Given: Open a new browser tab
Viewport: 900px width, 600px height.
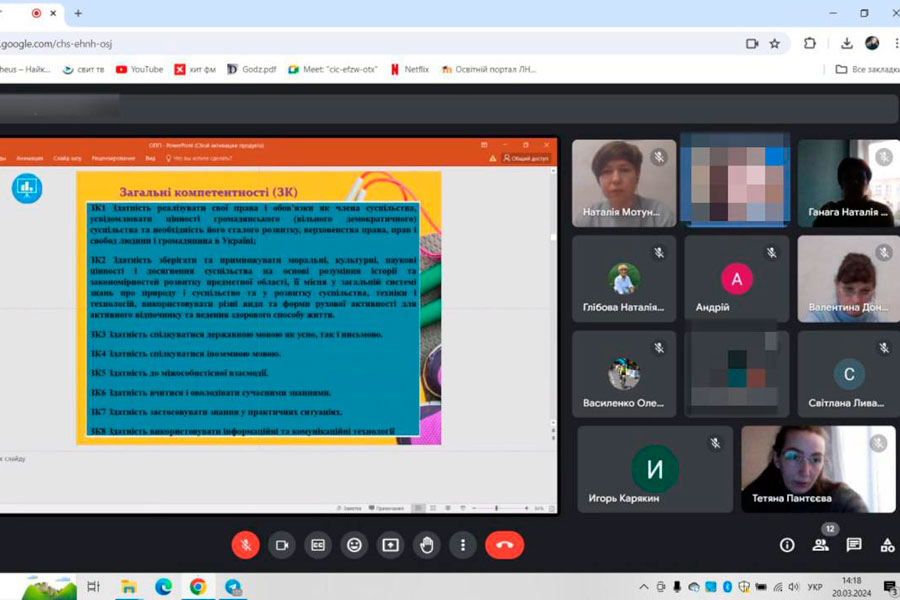Looking at the screenshot, I should coord(78,13).
